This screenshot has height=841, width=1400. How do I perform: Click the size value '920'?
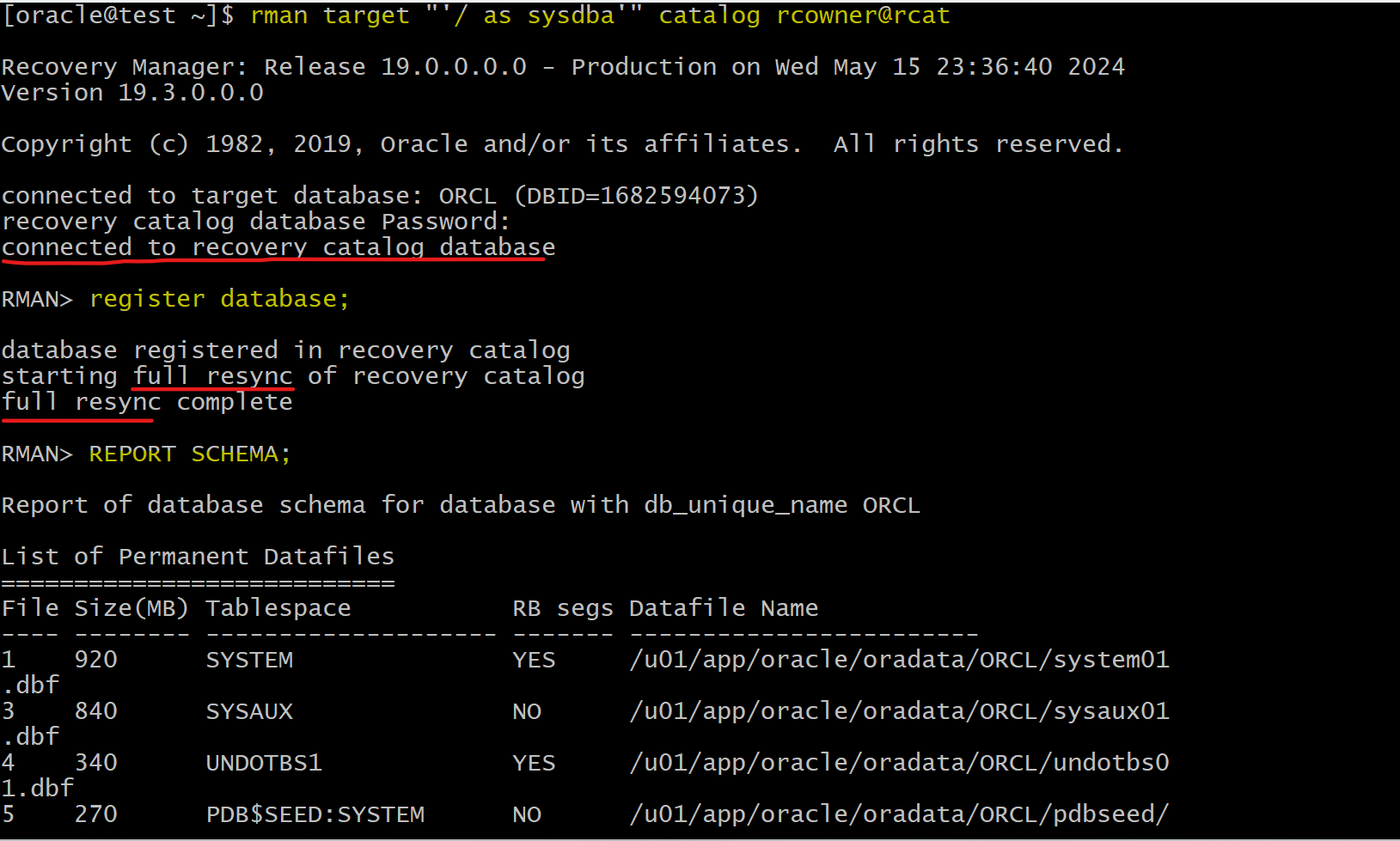tap(95, 660)
